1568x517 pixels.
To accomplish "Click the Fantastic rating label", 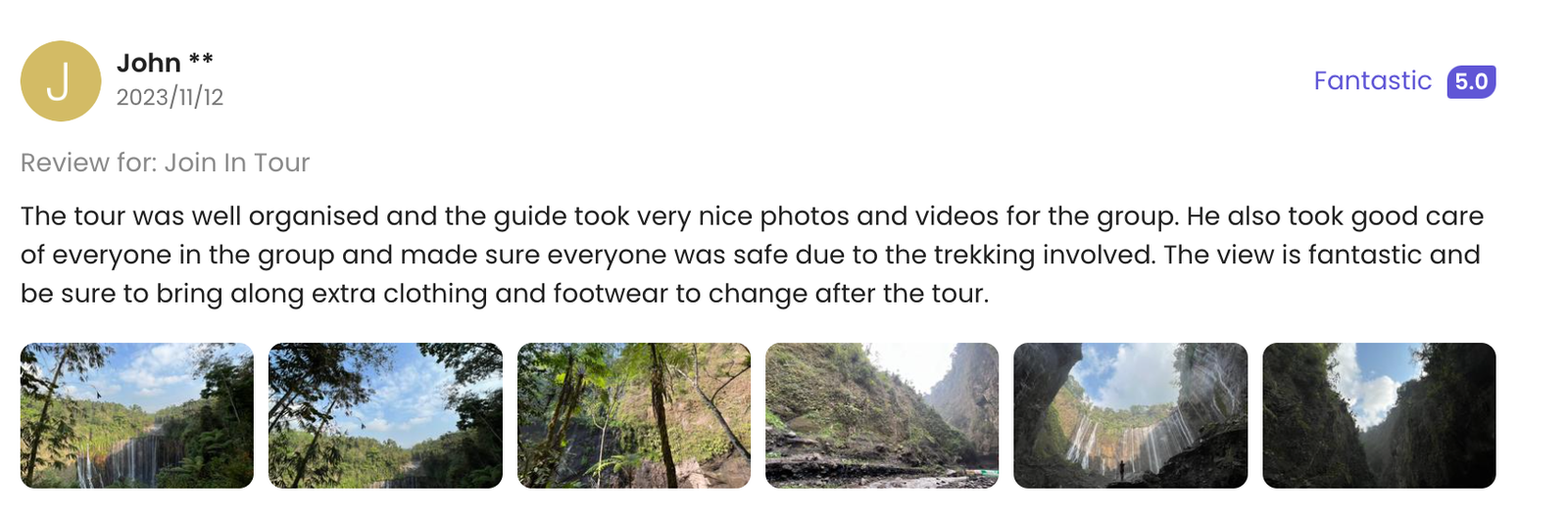I will (x=1372, y=80).
